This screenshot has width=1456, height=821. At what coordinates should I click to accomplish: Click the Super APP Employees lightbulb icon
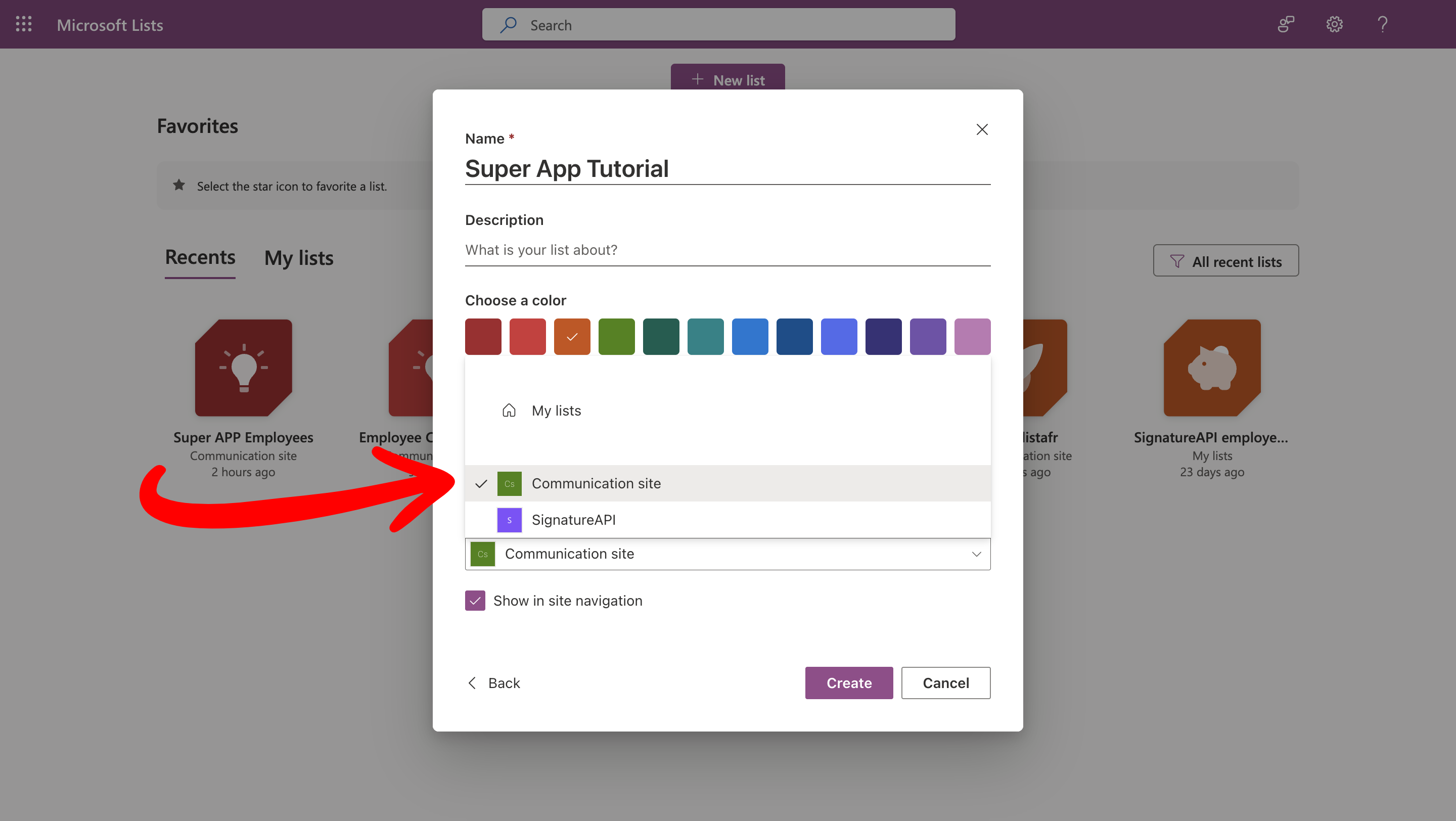(244, 368)
